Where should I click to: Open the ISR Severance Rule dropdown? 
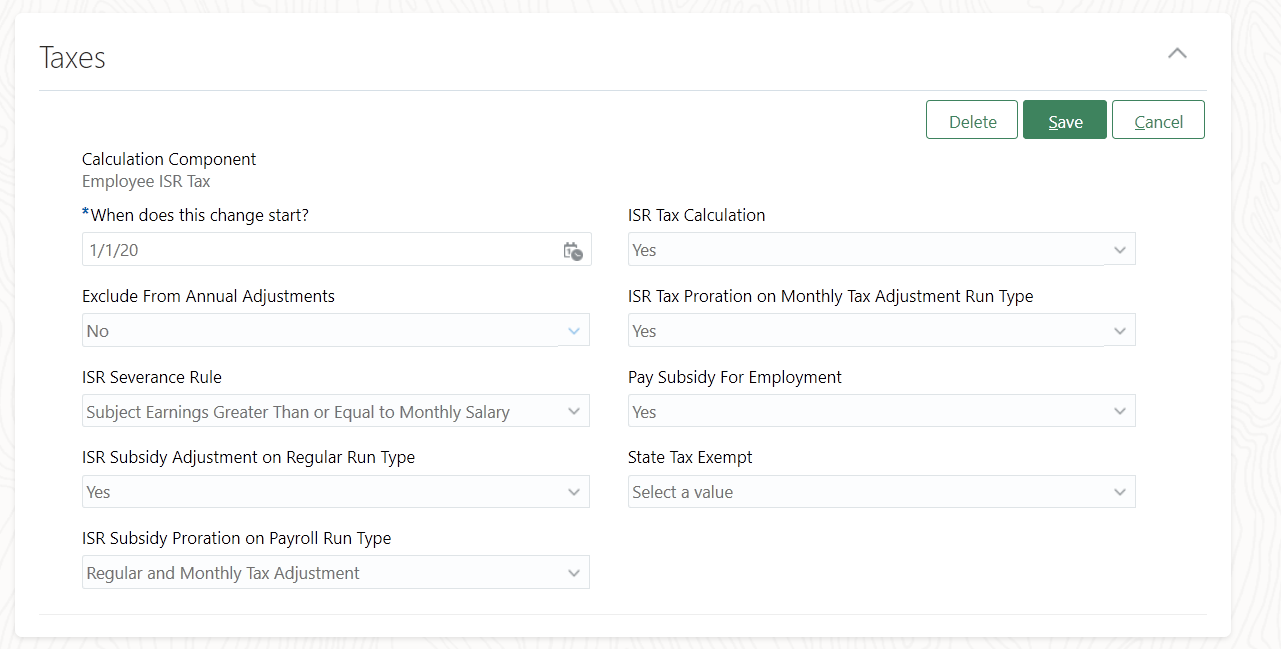(320, 412)
